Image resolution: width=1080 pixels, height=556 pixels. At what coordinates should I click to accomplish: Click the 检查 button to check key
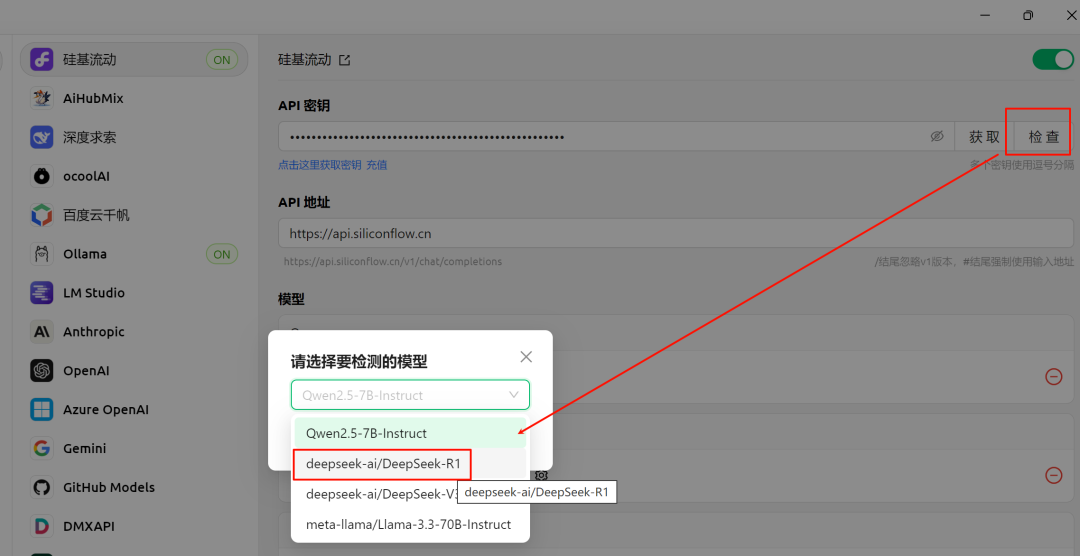click(x=1043, y=136)
